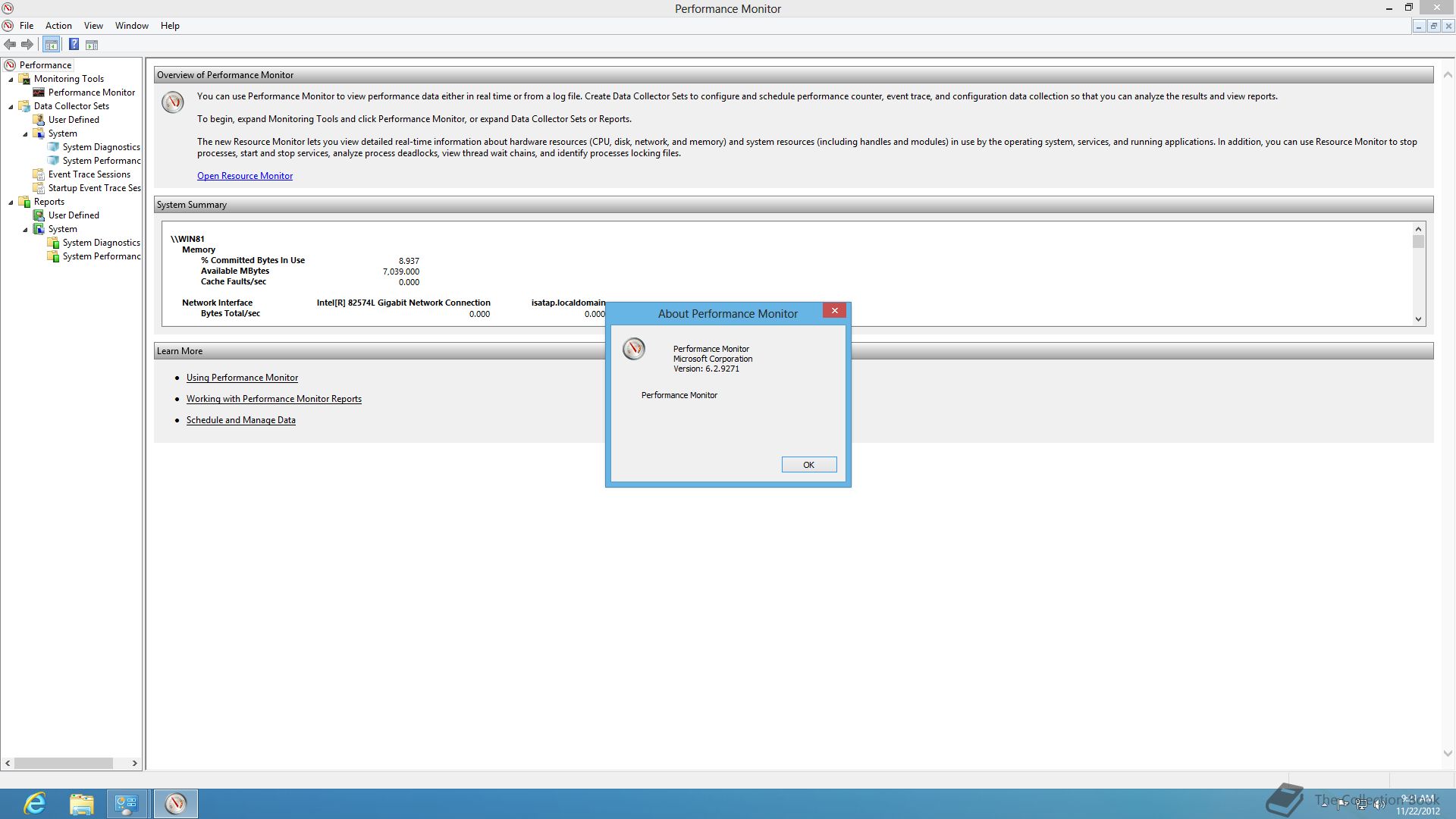This screenshot has height=819, width=1456.
Task: Click the Performance Monitor graph icon in tree
Action: pos(39,93)
